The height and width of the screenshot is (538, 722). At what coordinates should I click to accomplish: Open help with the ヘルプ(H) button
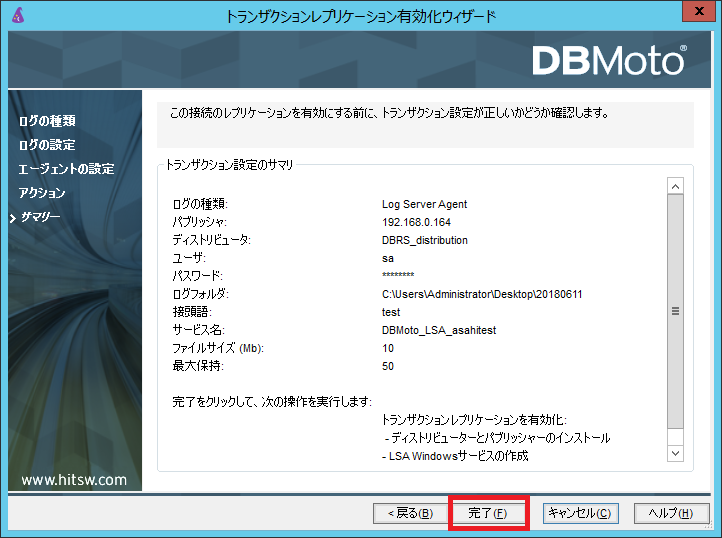(x=671, y=513)
